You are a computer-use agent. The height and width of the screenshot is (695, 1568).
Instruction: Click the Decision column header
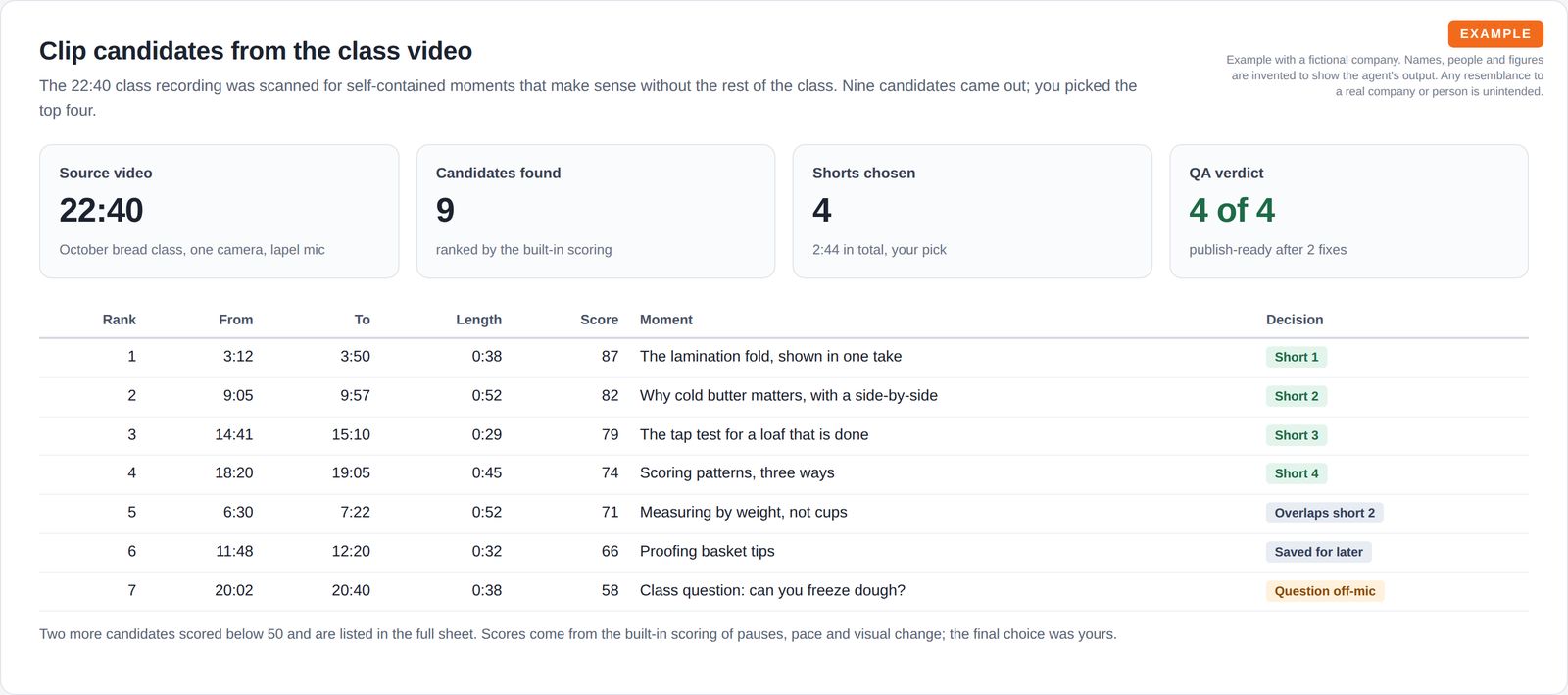pos(1295,320)
